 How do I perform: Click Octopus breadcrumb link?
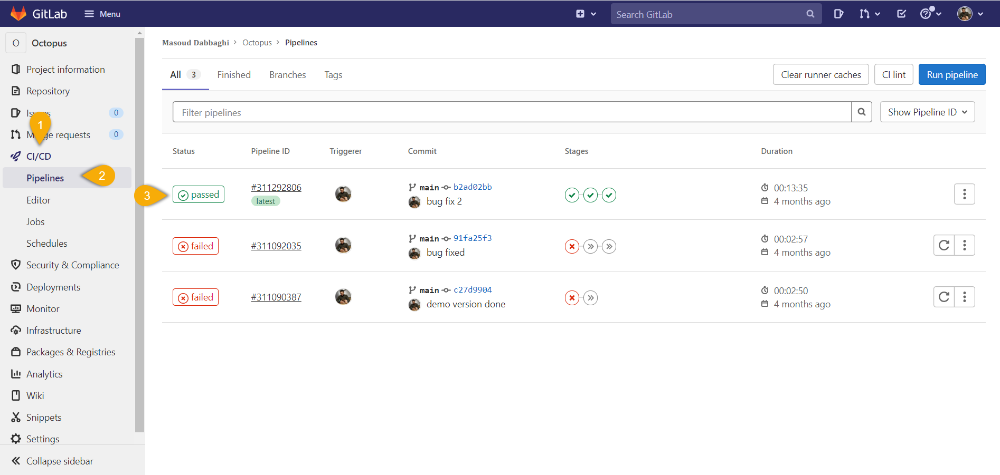click(x=257, y=43)
